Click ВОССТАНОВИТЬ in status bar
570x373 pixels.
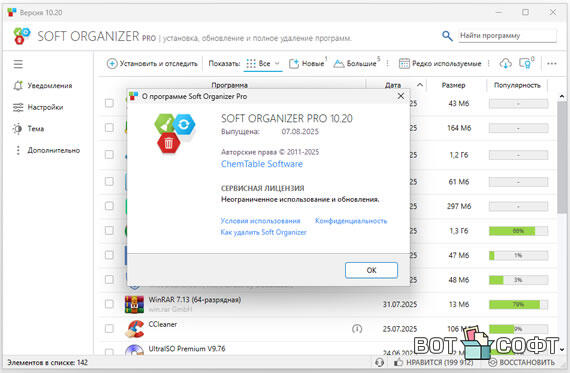point(522,362)
